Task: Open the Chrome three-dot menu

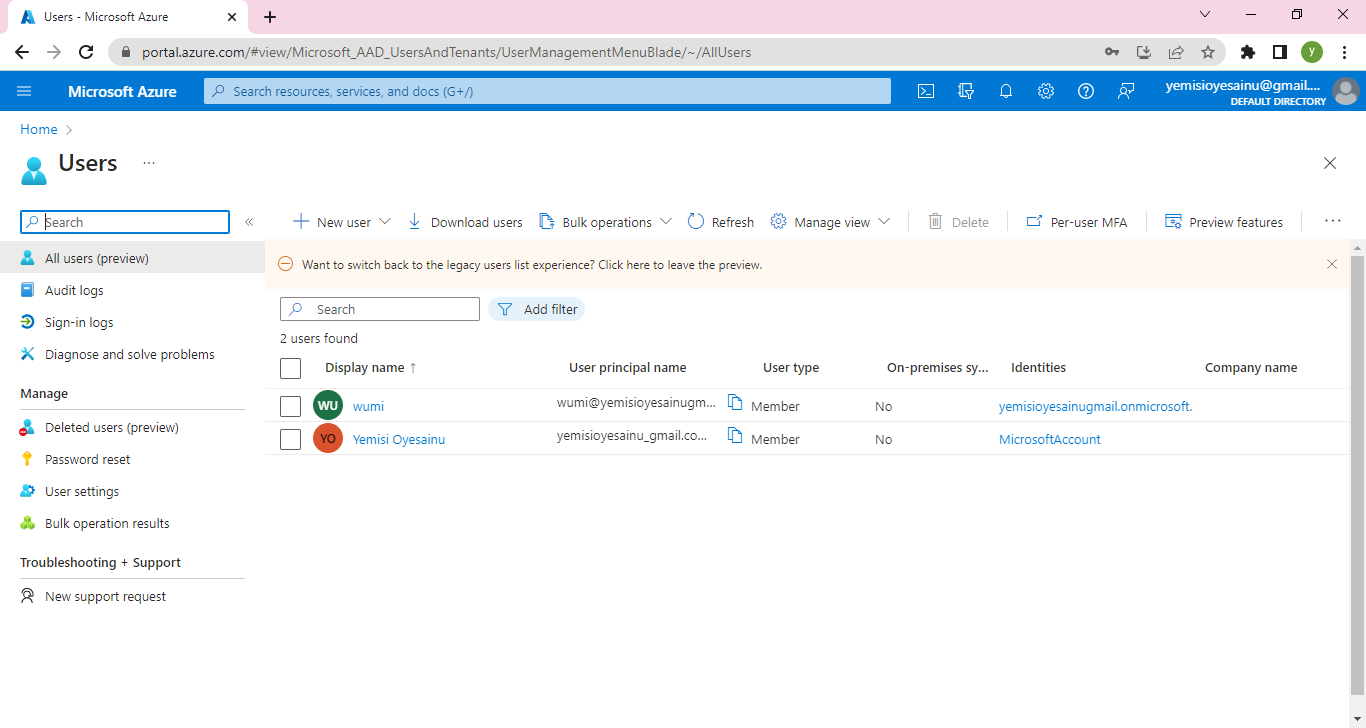Action: 1344,52
